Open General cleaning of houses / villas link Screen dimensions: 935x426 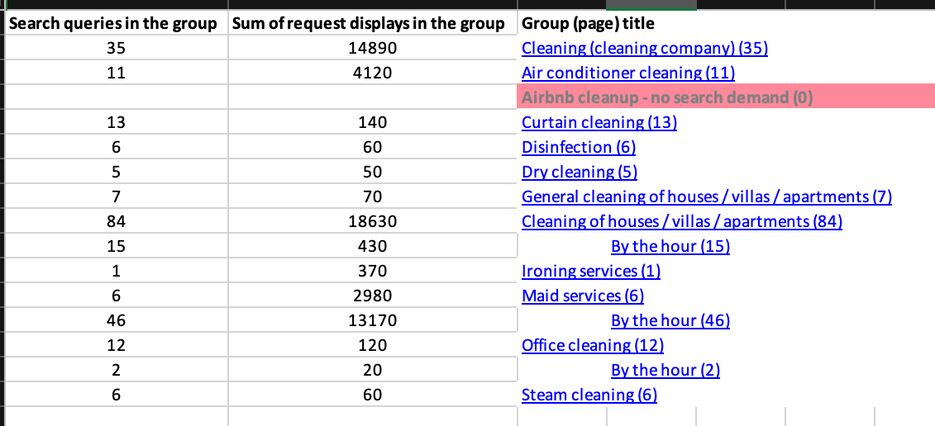pyautogui.click(x=707, y=197)
